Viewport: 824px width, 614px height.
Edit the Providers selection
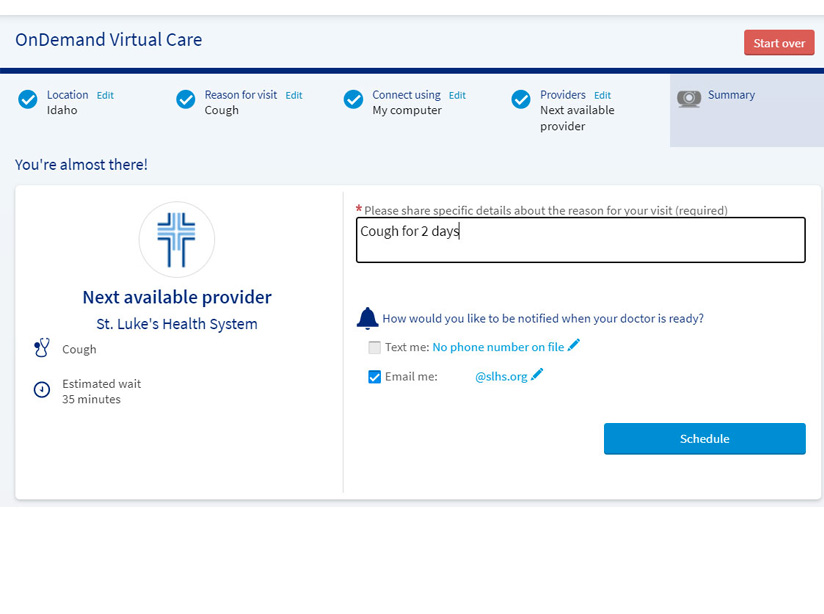[602, 95]
